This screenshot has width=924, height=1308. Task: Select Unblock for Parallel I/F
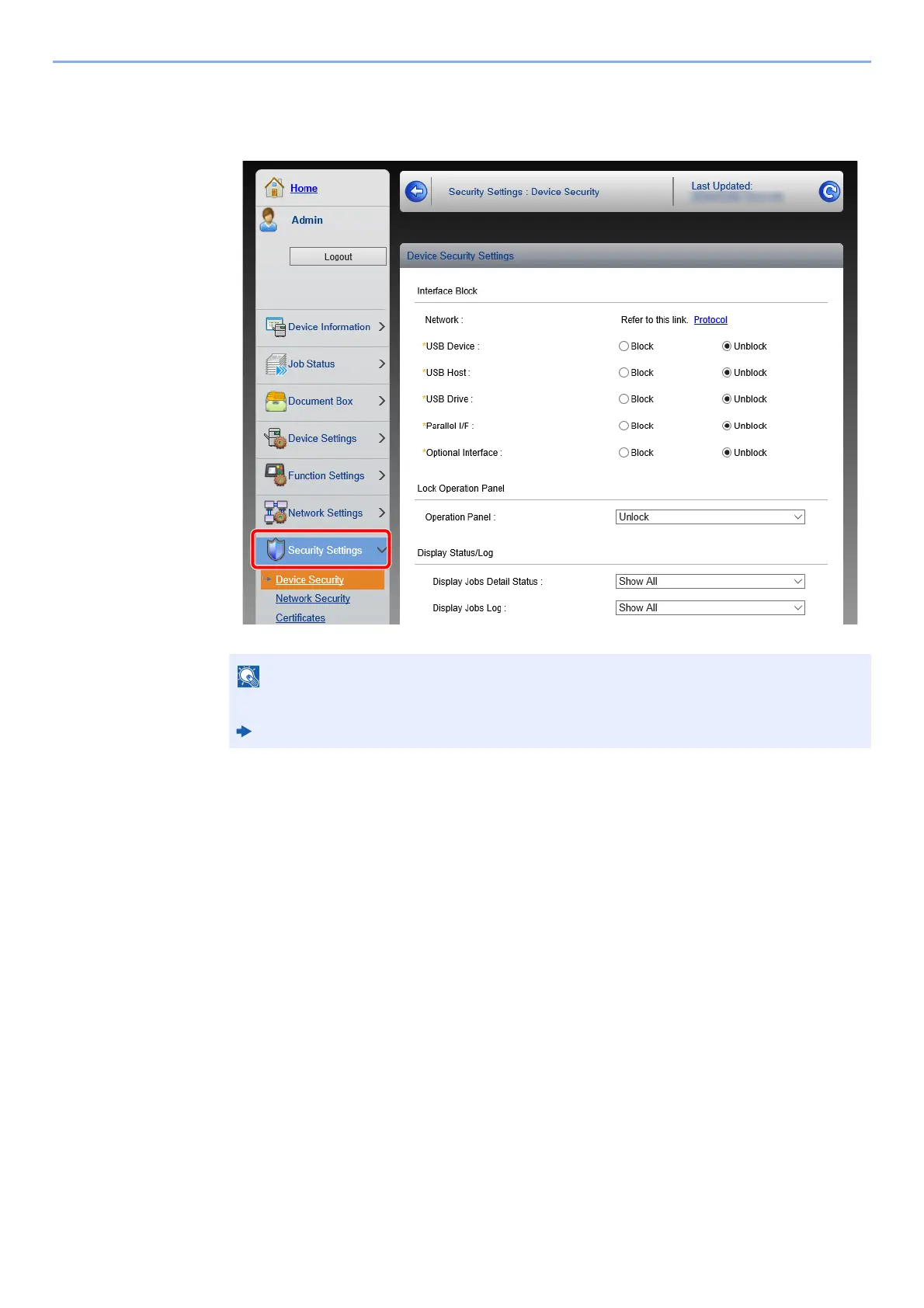point(727,426)
